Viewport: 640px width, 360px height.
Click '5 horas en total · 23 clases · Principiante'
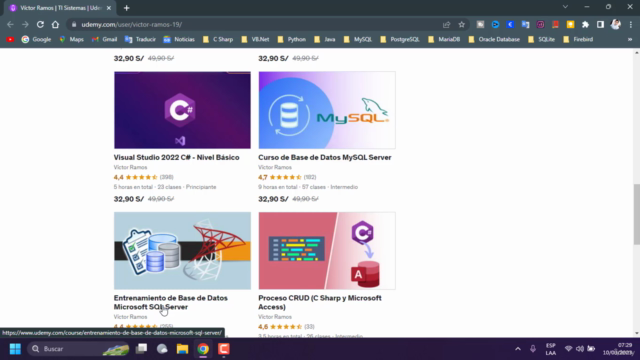(165, 187)
